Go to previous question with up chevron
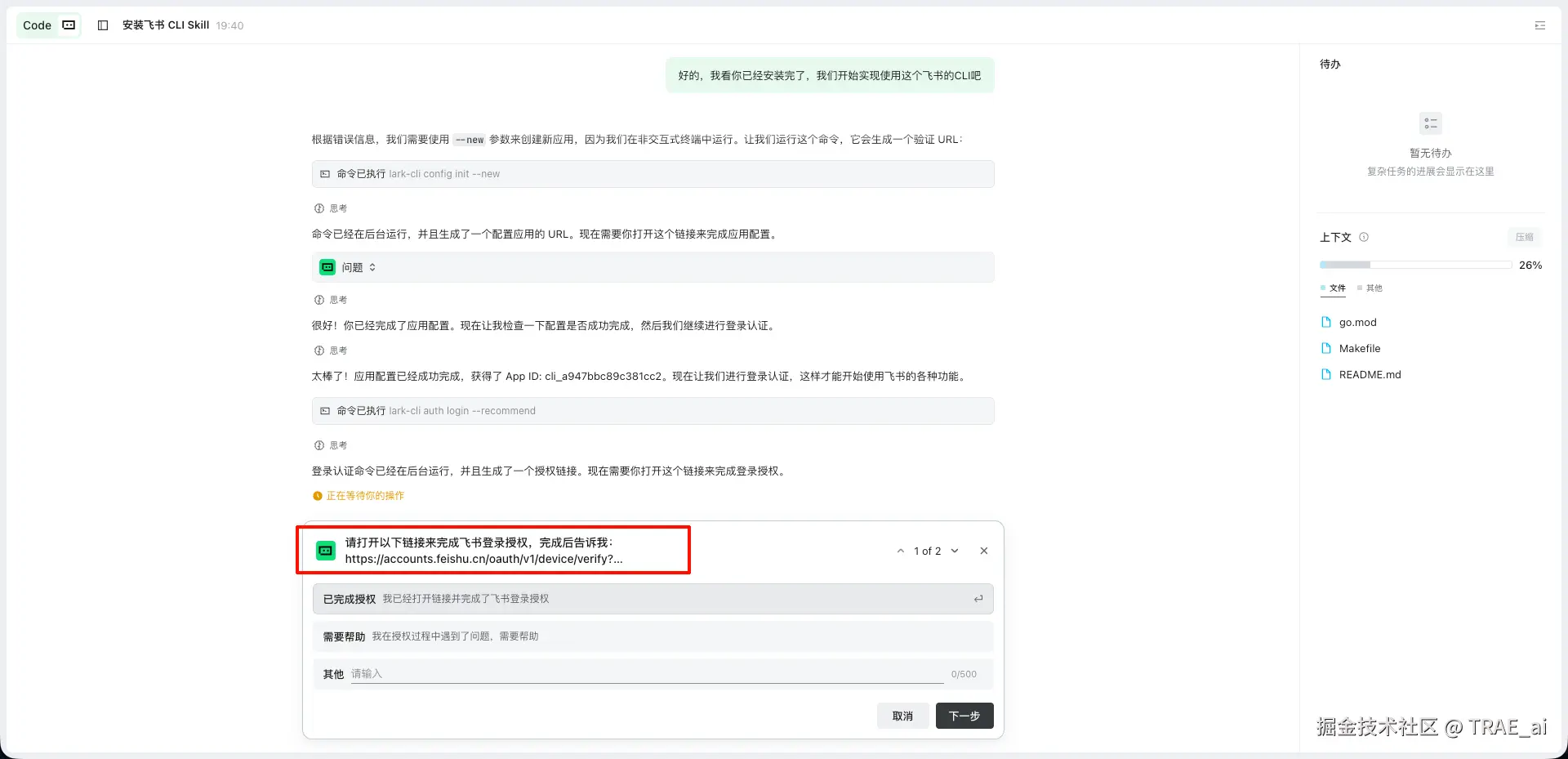This screenshot has height=759, width=1568. tap(900, 551)
